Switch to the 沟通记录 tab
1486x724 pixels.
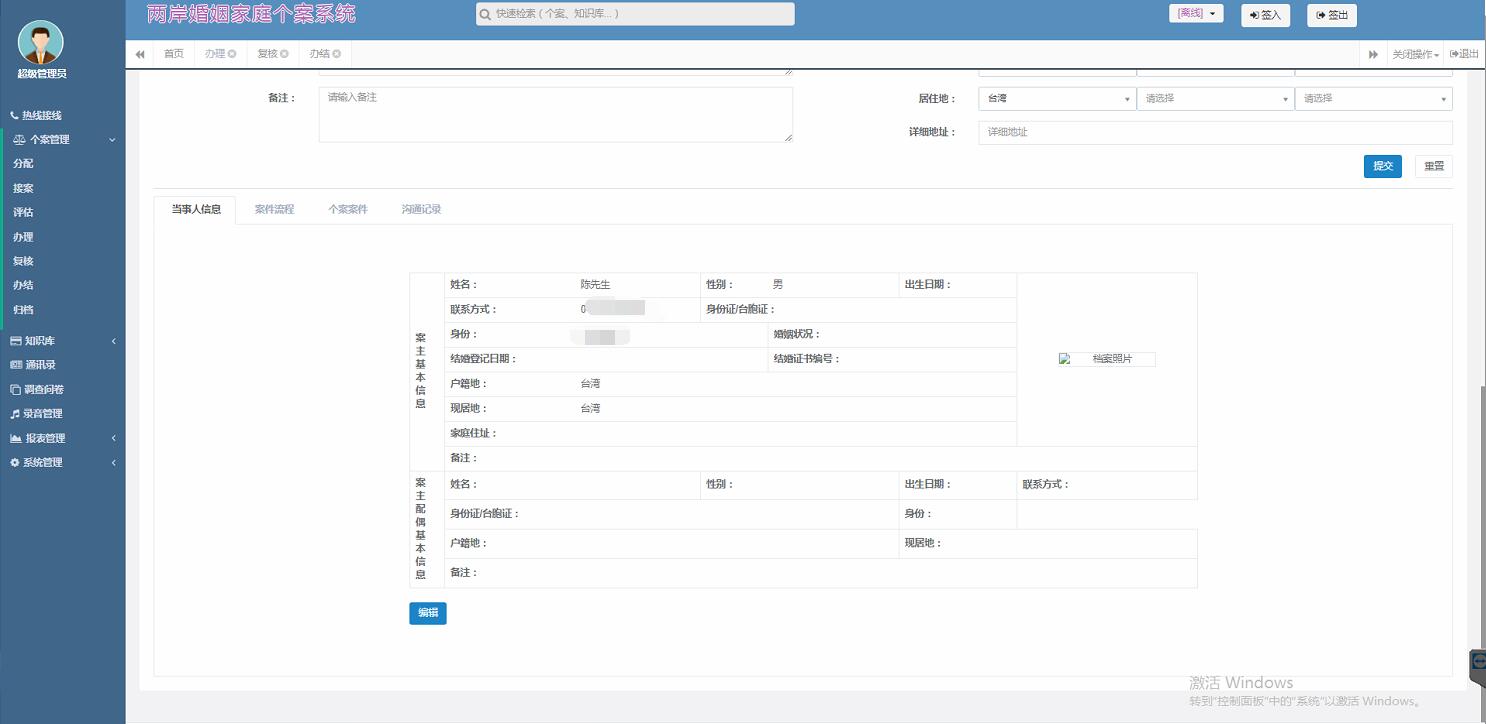pyautogui.click(x=421, y=210)
